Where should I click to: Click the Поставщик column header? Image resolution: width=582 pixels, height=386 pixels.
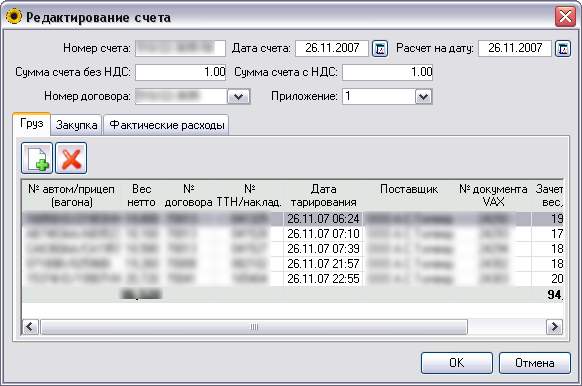click(409, 196)
